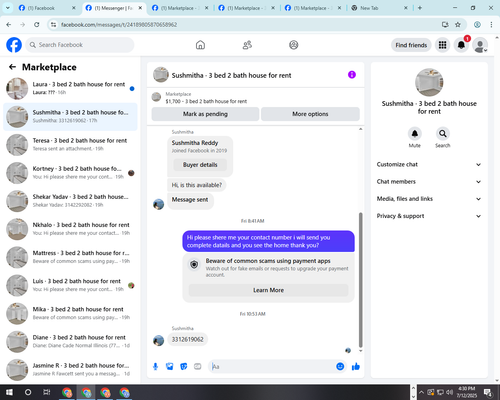Click the attach photo icon
The image size is (500, 400).
point(170,367)
